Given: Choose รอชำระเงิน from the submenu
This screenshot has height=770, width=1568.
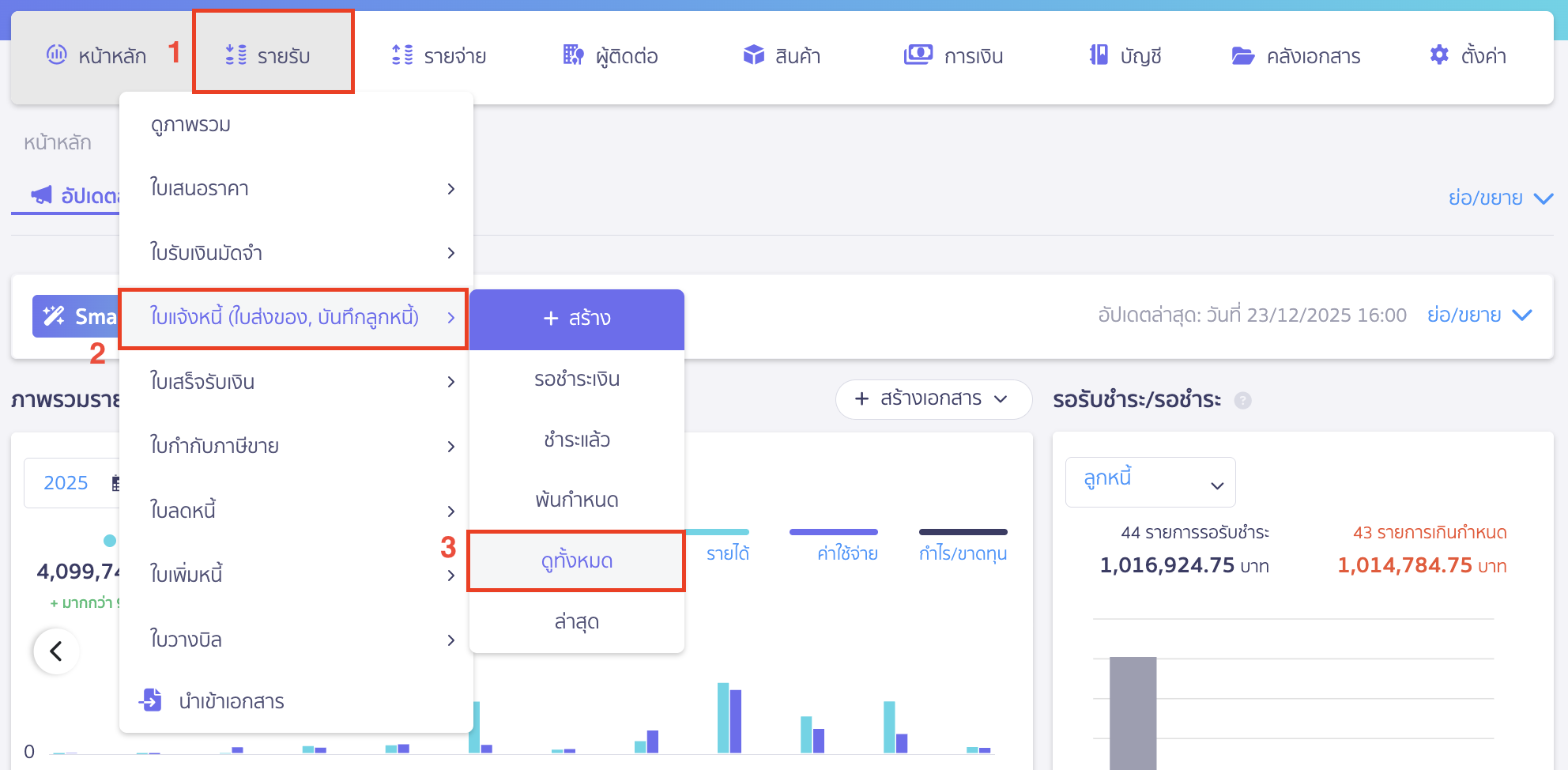Looking at the screenshot, I should click(576, 379).
